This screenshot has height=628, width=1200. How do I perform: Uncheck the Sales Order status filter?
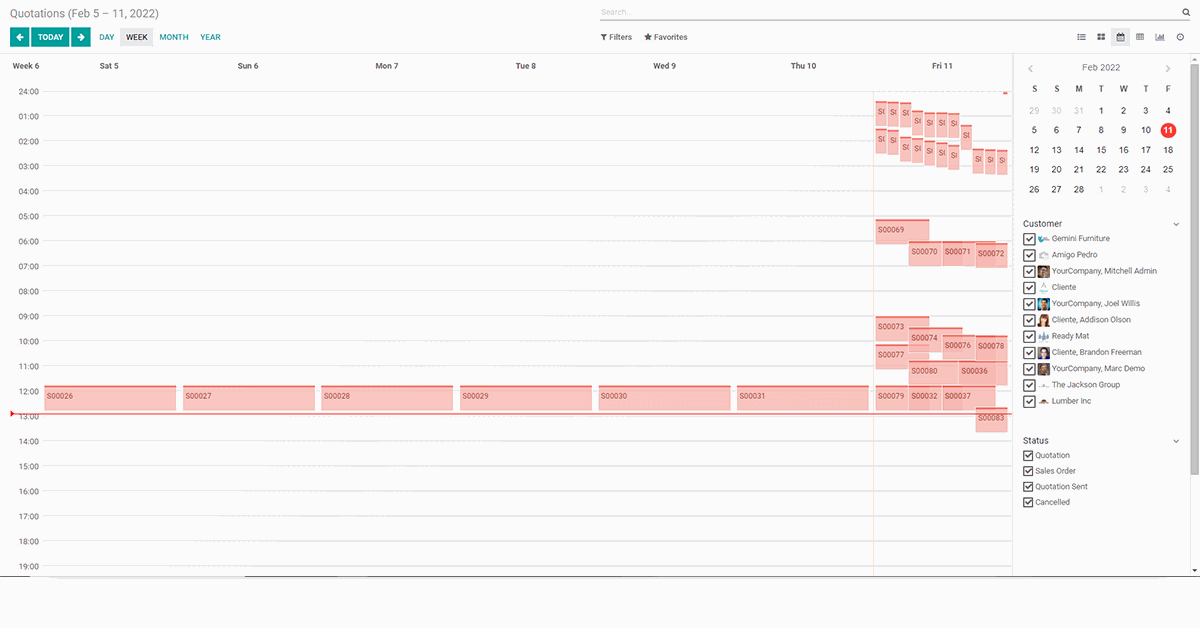1028,471
